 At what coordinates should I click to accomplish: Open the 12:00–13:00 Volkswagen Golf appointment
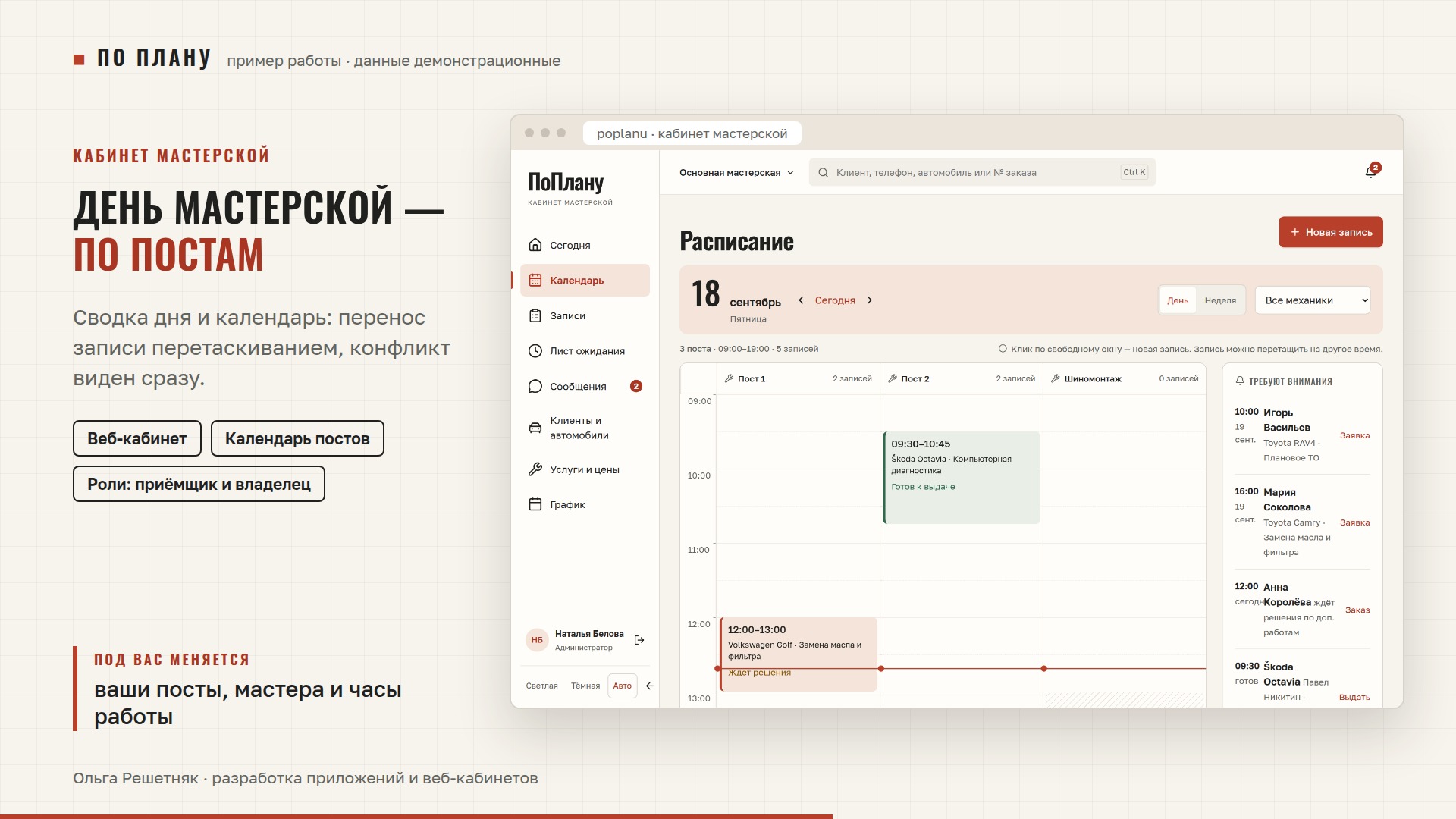(799, 654)
